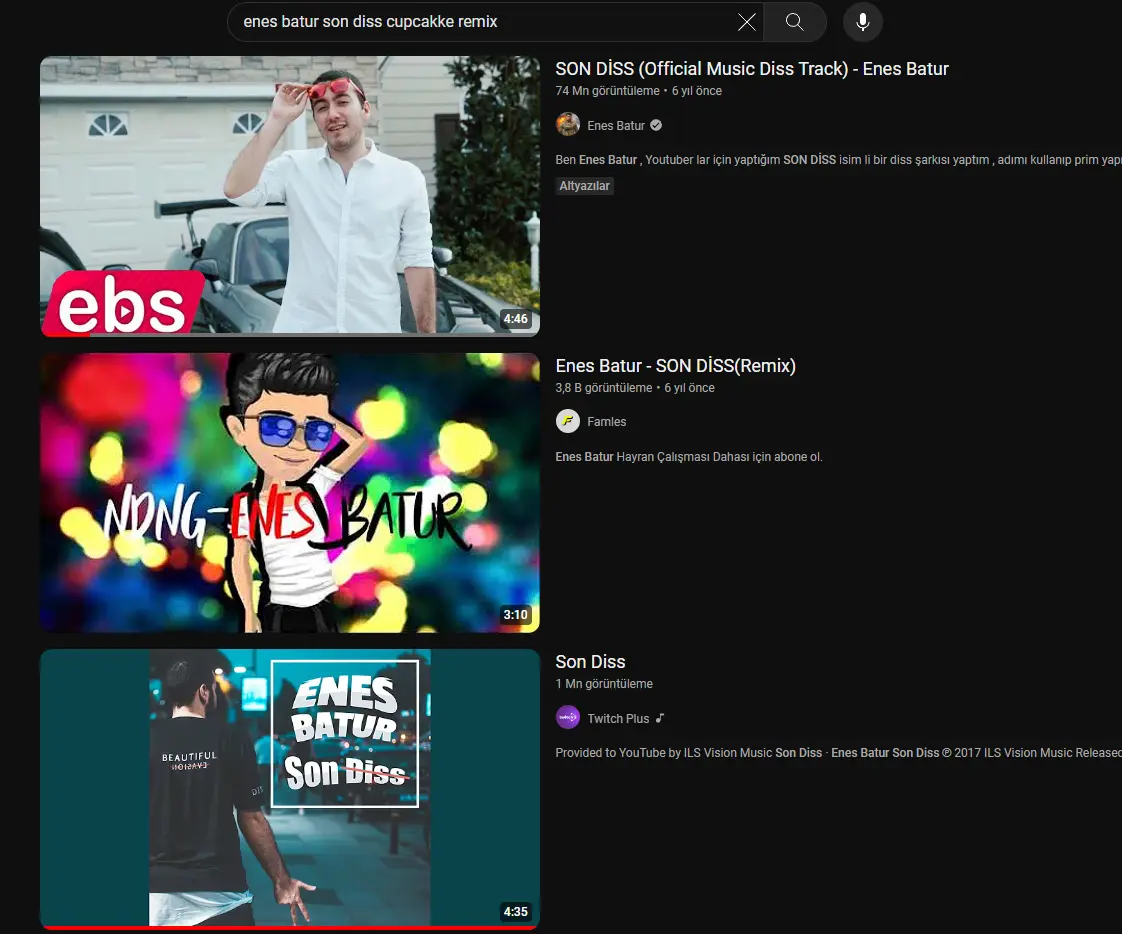1122x934 pixels.
Task: Click the verified badge beside Enes Batur
Action: 656,125
